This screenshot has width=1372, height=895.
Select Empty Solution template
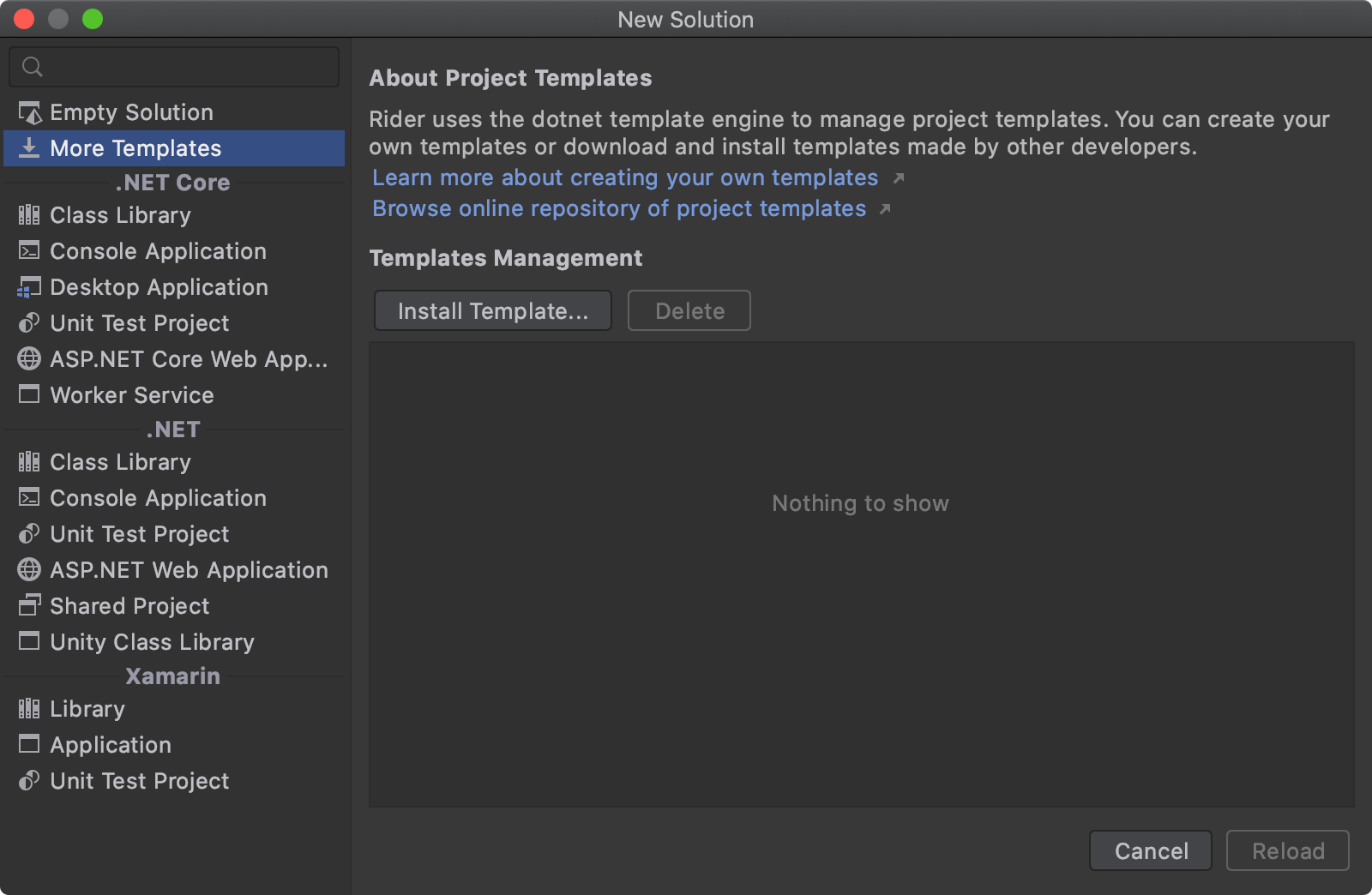pyautogui.click(x=174, y=112)
